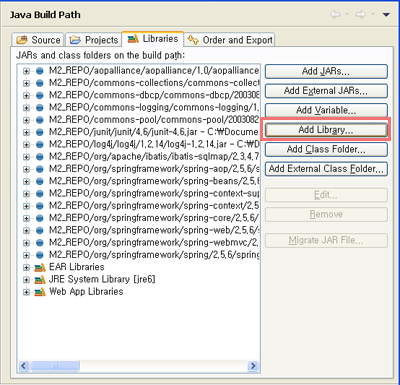Screen dimensions: 400x385
Task: Expand the Web App Libraries node
Action: click(26, 292)
